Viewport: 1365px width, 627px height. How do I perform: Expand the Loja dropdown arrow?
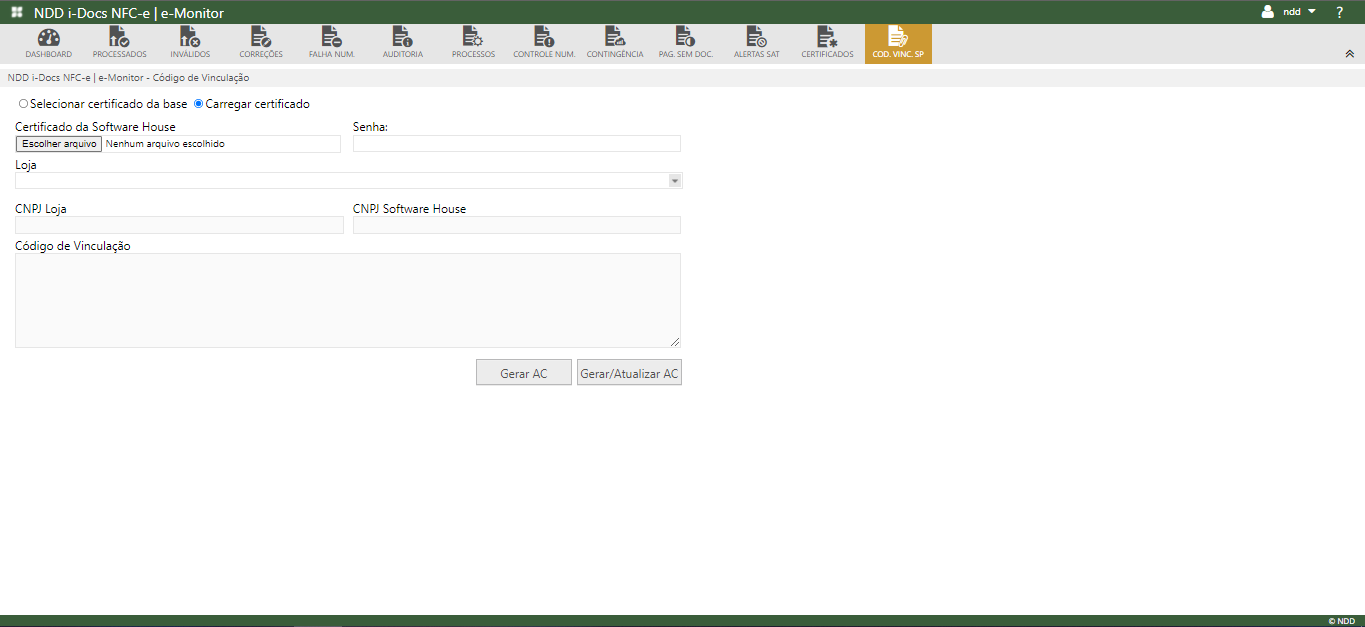click(x=675, y=181)
